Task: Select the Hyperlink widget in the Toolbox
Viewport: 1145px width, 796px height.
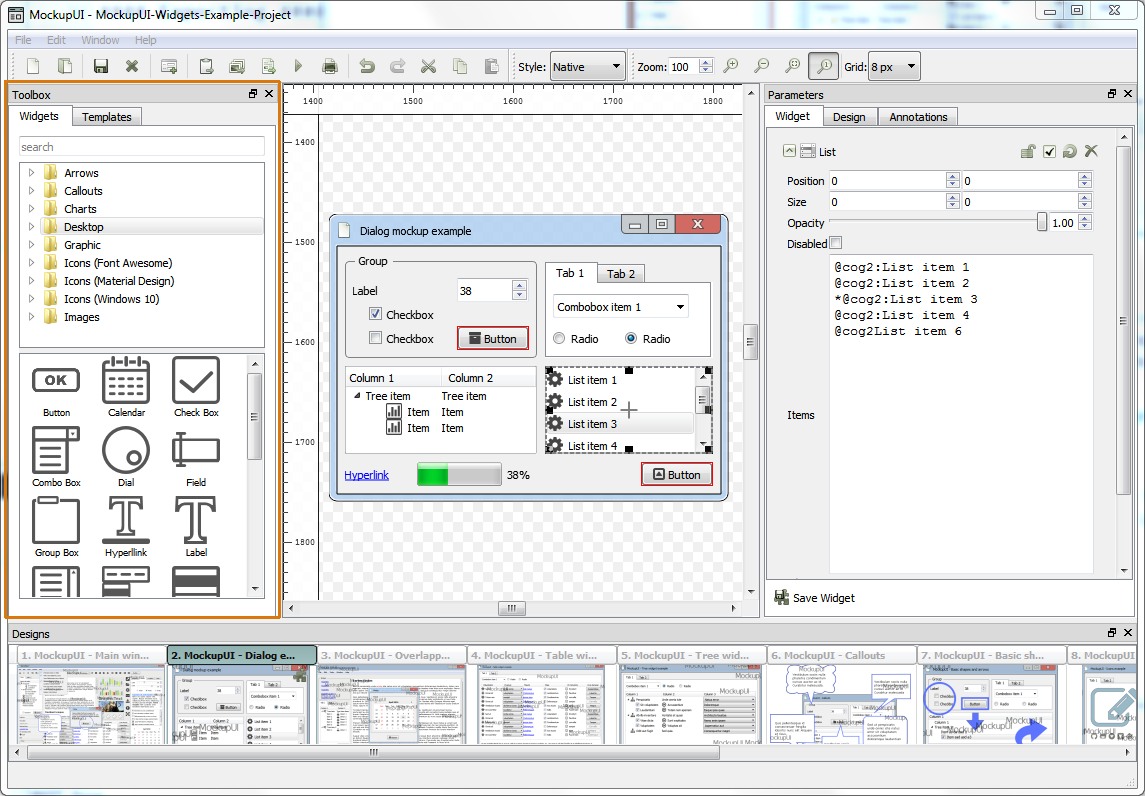Action: pyautogui.click(x=126, y=527)
